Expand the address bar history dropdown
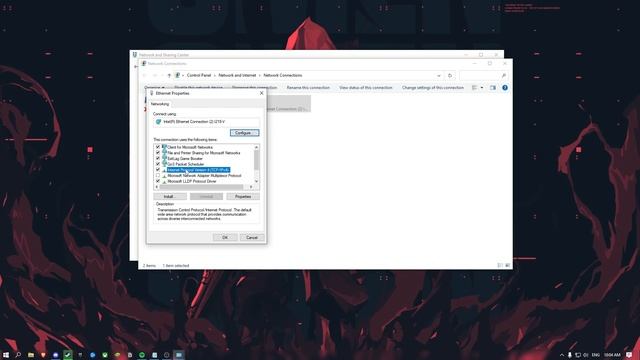 click(x=439, y=76)
